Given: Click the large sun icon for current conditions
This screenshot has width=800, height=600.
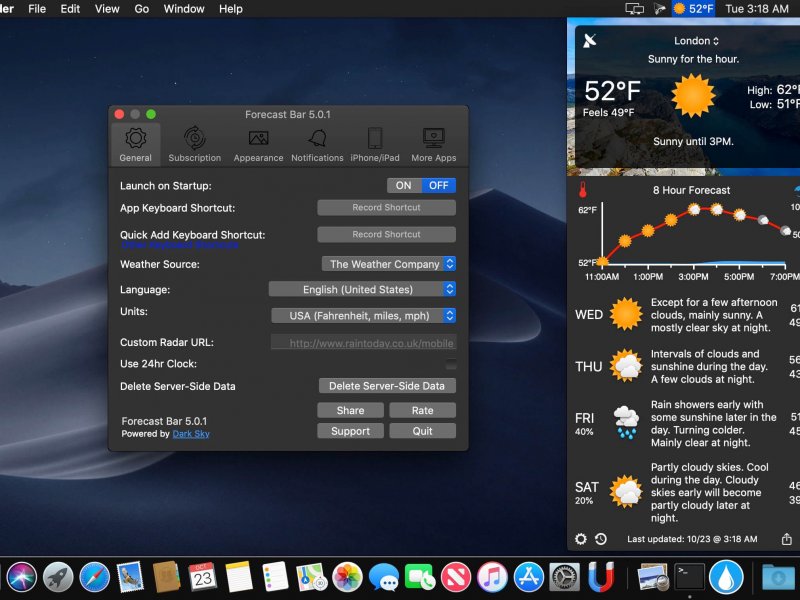Looking at the screenshot, I should (x=692, y=95).
